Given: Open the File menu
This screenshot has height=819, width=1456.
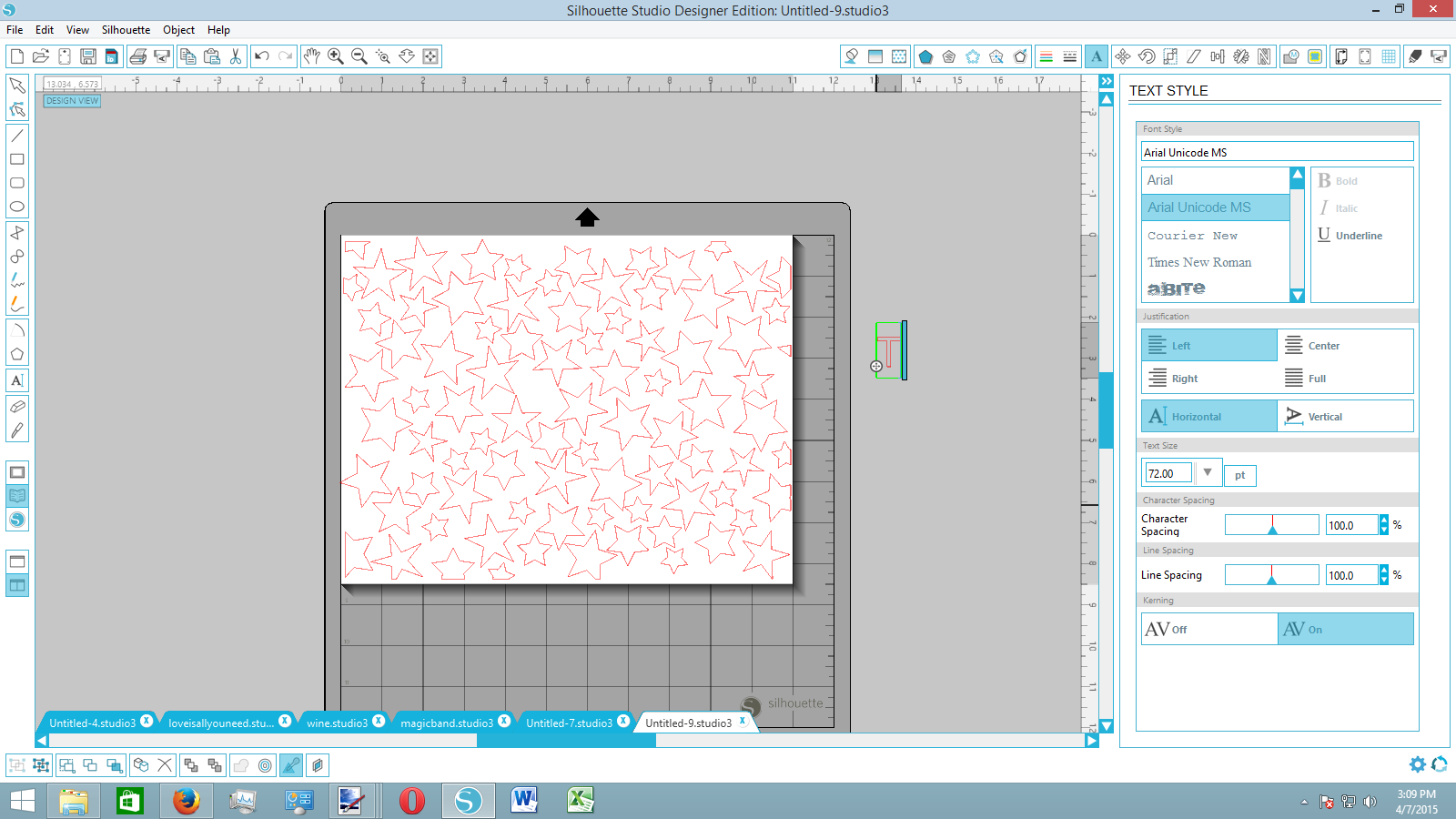Looking at the screenshot, I should (15, 30).
